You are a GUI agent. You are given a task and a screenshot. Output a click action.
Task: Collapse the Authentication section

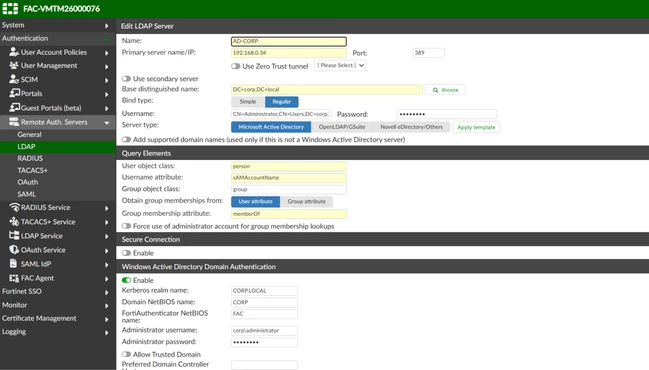click(x=106, y=39)
